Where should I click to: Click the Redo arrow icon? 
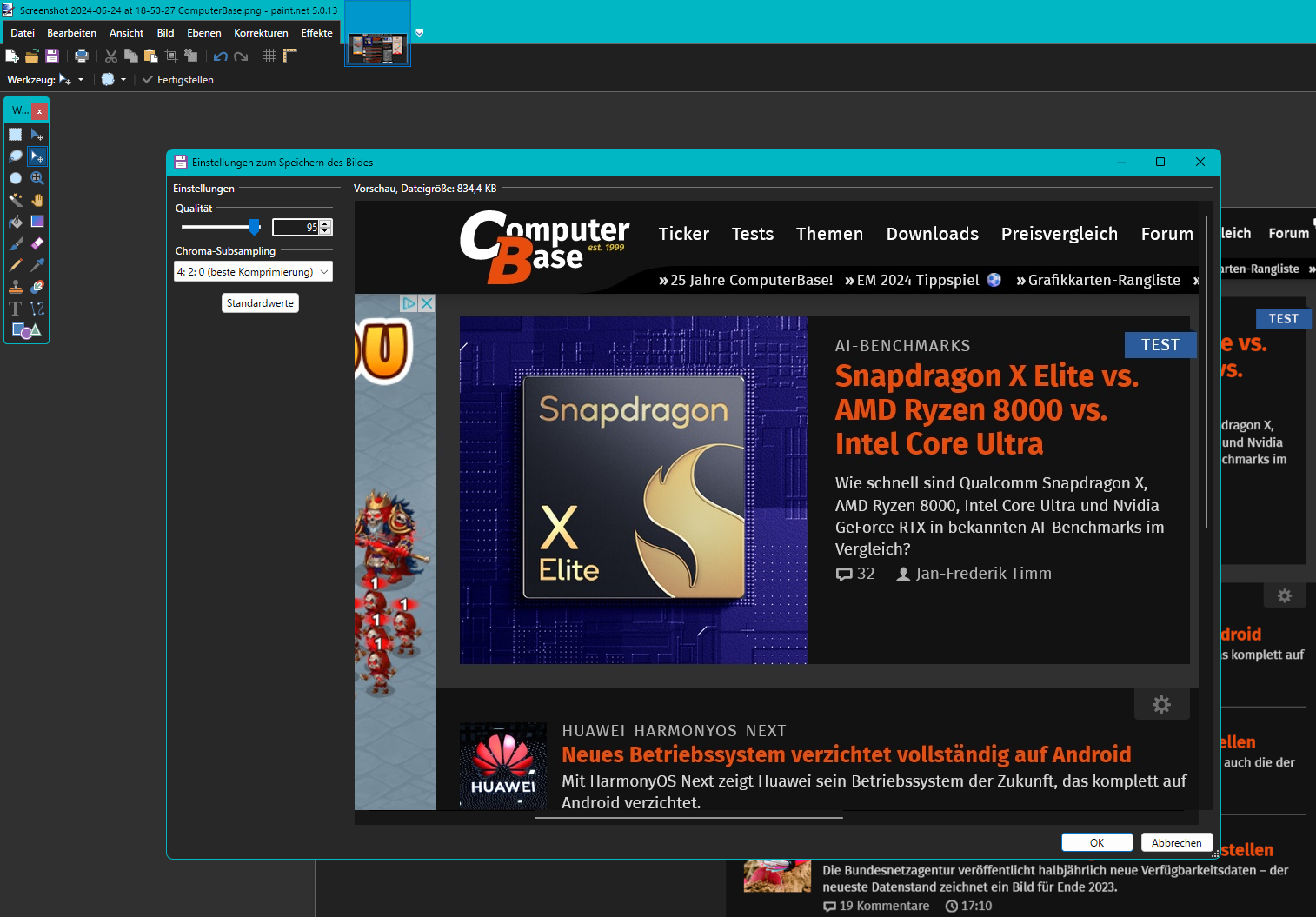241,56
